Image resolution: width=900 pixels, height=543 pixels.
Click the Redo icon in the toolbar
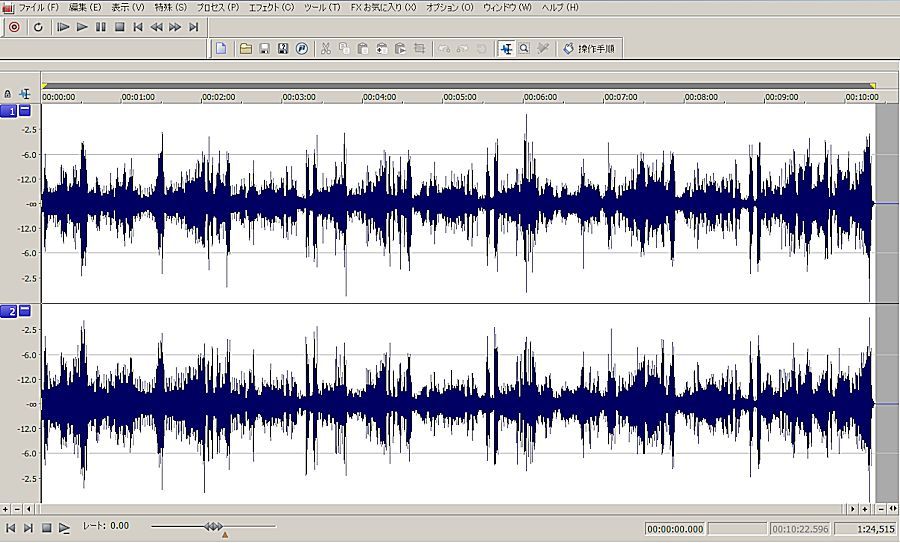click(x=463, y=49)
